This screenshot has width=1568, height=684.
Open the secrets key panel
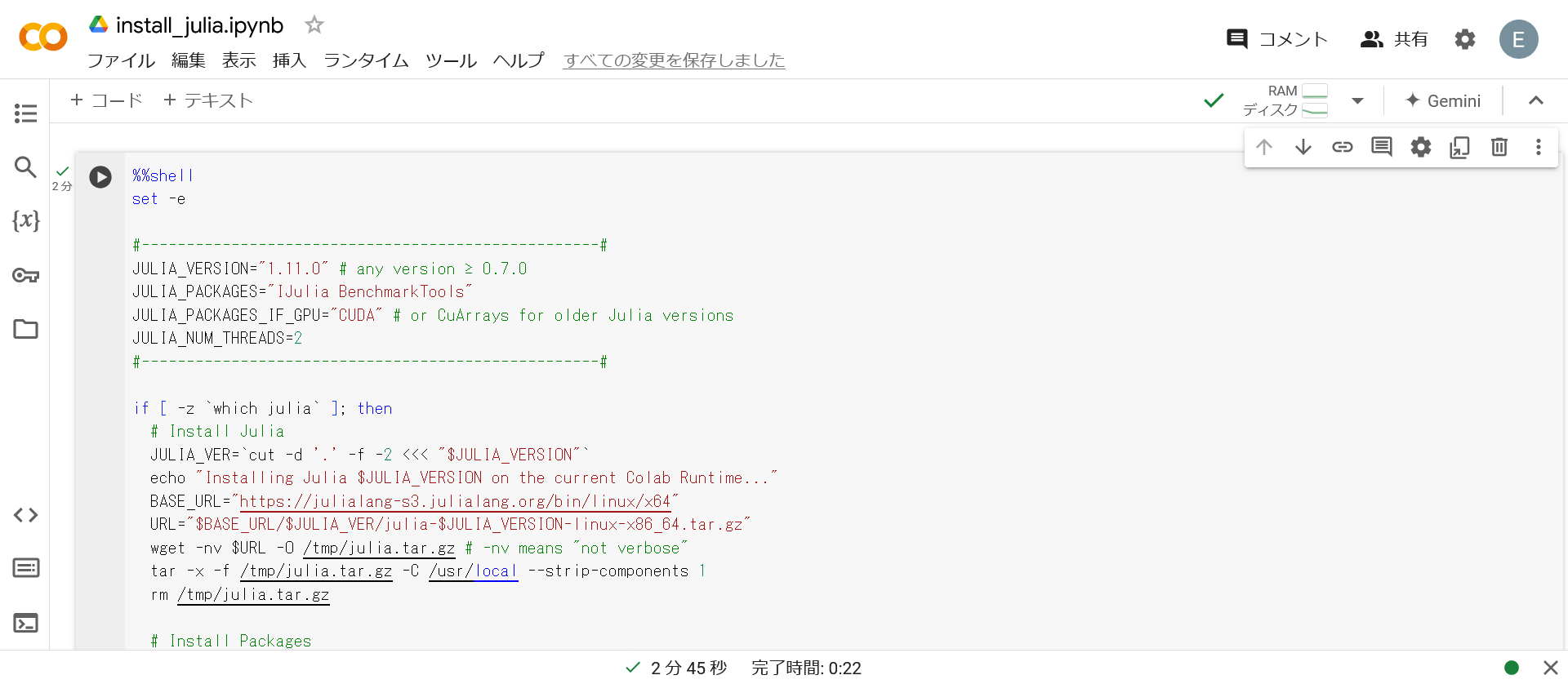point(25,275)
